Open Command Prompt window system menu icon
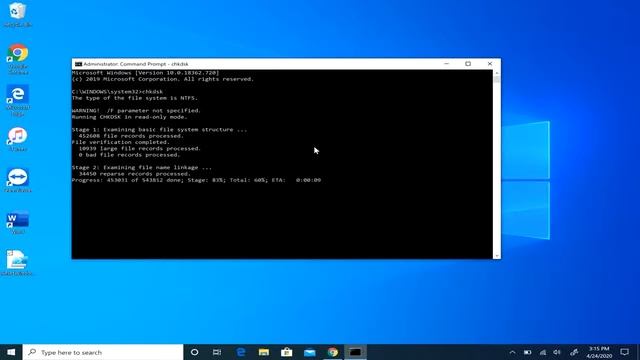The image size is (640, 360). point(78,64)
